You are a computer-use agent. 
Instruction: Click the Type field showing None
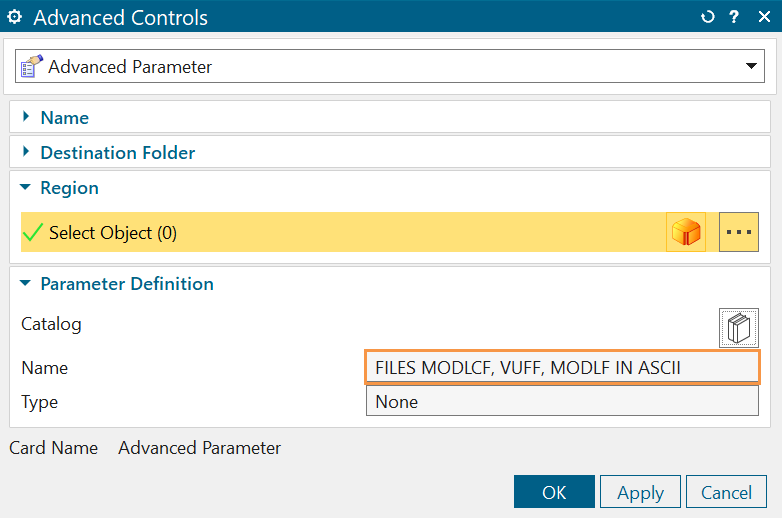point(562,402)
